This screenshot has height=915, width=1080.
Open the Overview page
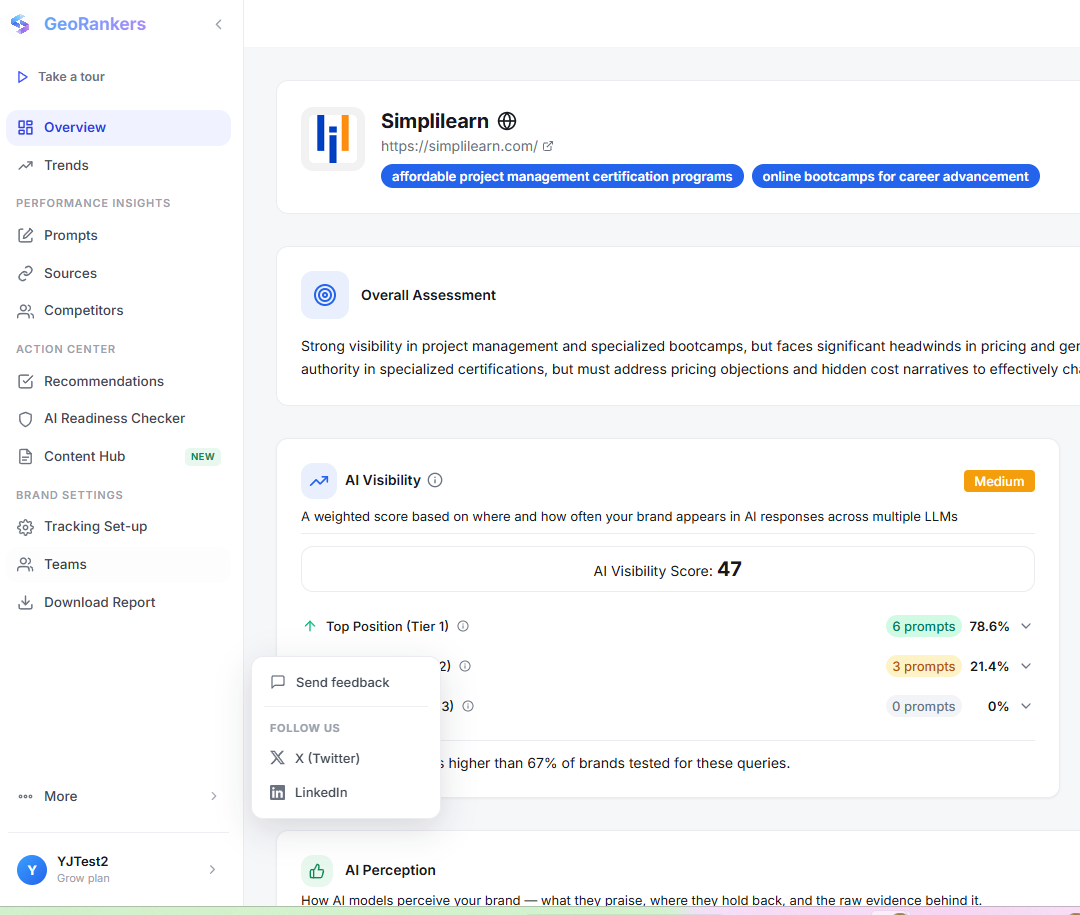coord(118,127)
